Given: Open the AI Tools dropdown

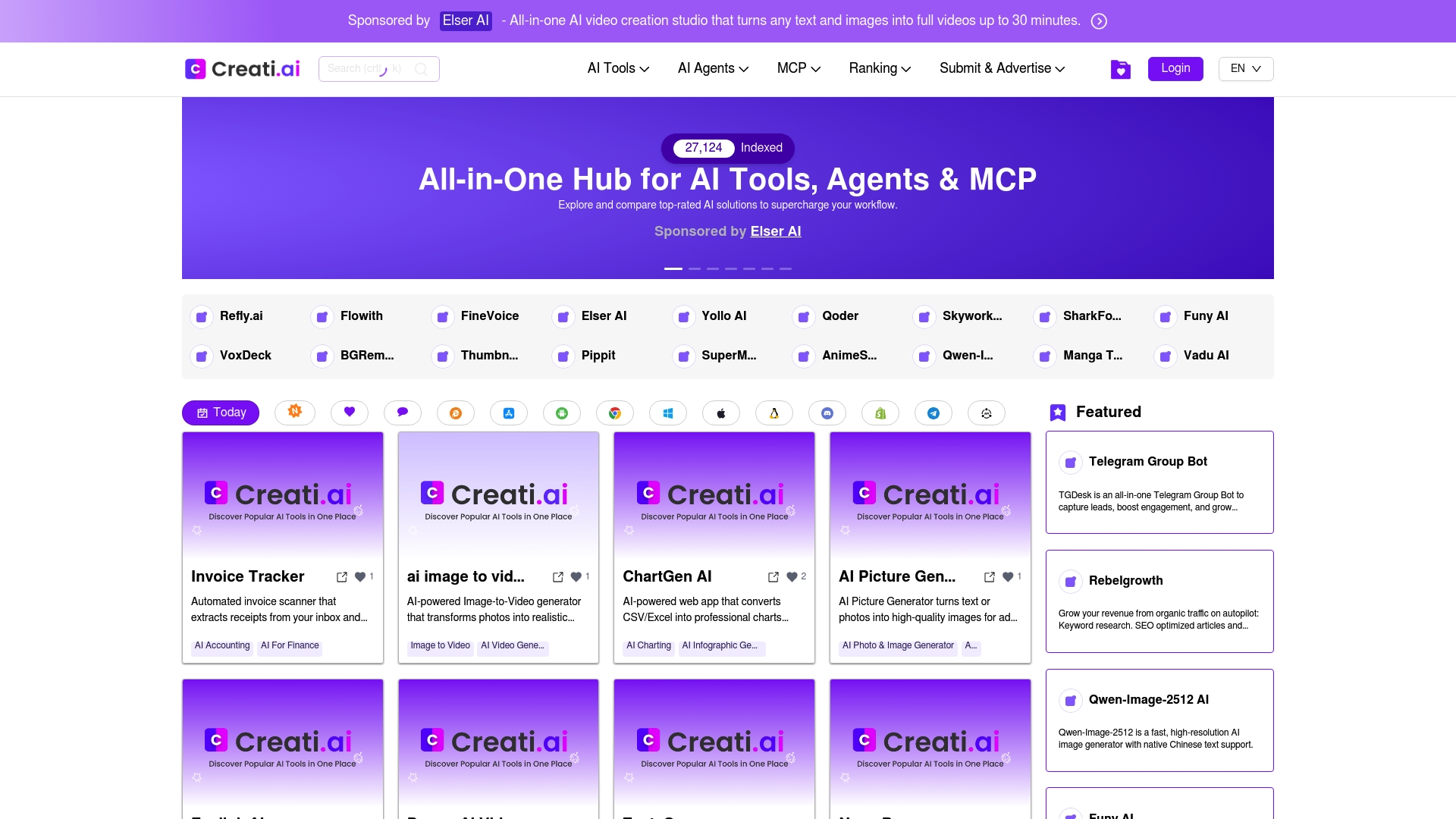Looking at the screenshot, I should point(617,68).
